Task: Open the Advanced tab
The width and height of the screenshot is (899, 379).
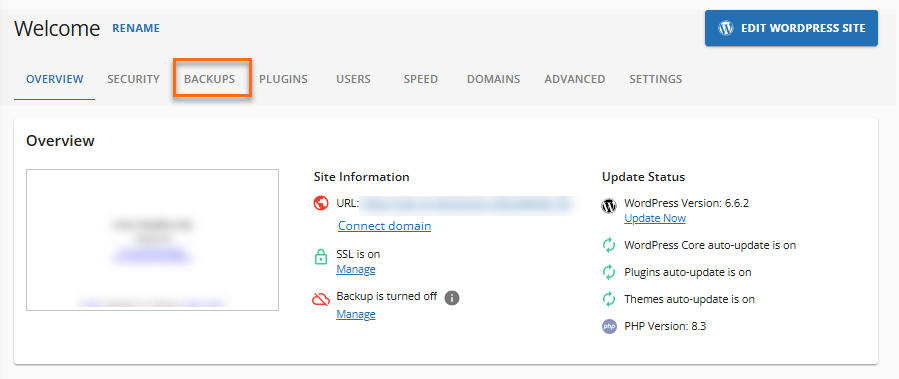Action: click(x=574, y=79)
